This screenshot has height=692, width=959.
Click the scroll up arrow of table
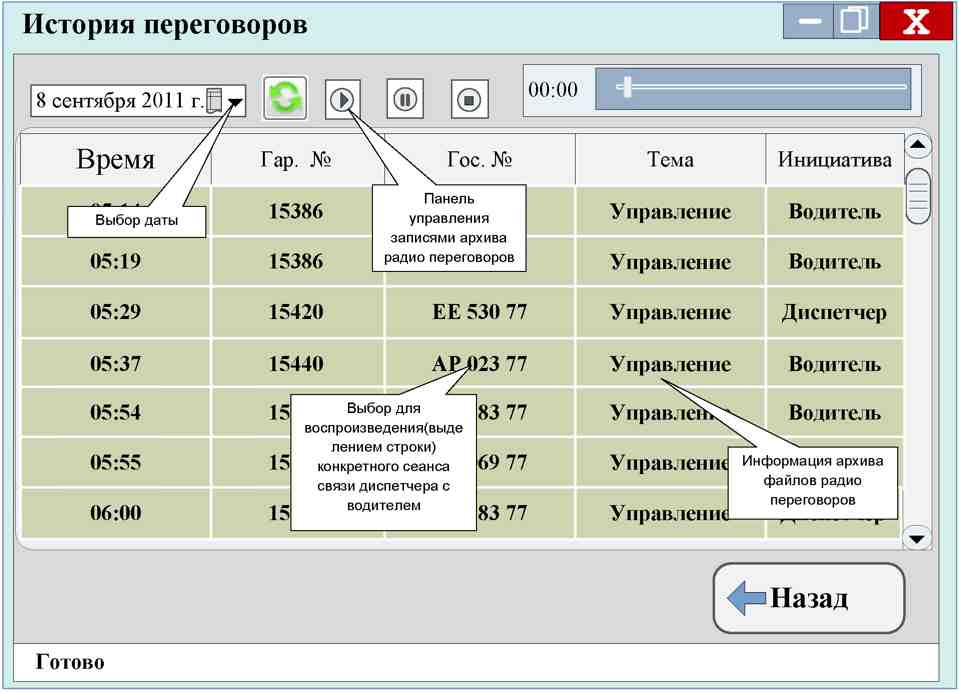[917, 145]
